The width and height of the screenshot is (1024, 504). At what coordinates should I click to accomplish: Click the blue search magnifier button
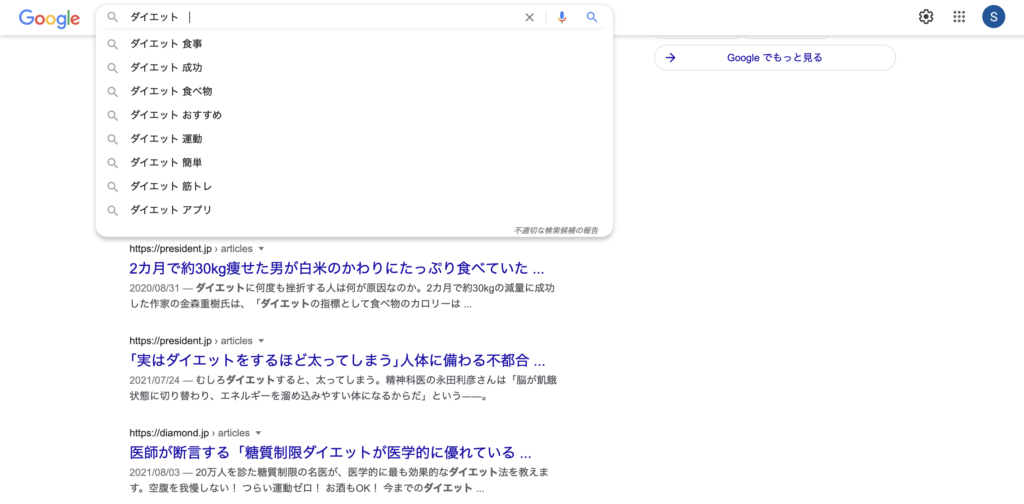click(x=592, y=17)
